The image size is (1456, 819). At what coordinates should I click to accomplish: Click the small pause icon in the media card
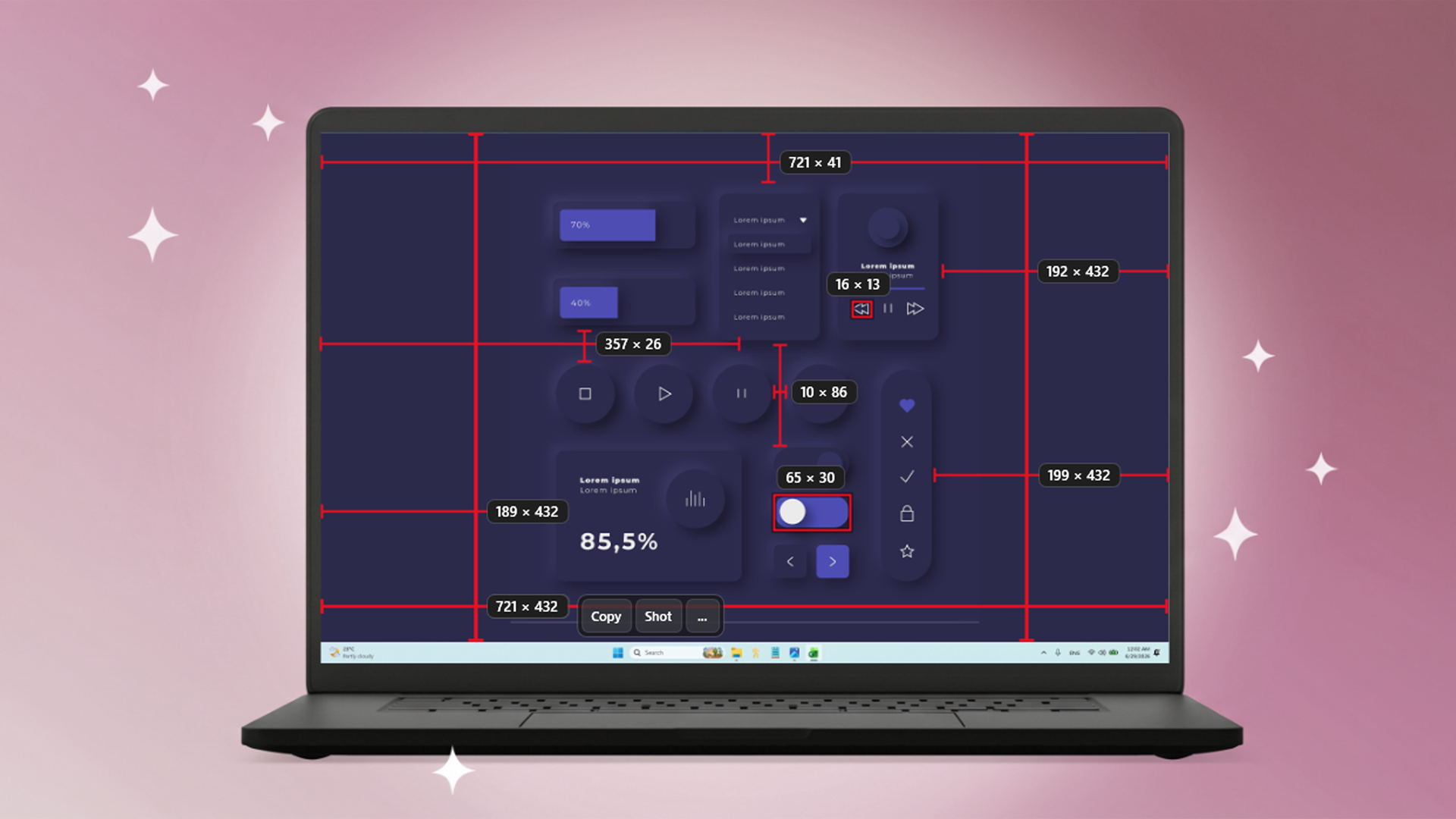tap(888, 309)
